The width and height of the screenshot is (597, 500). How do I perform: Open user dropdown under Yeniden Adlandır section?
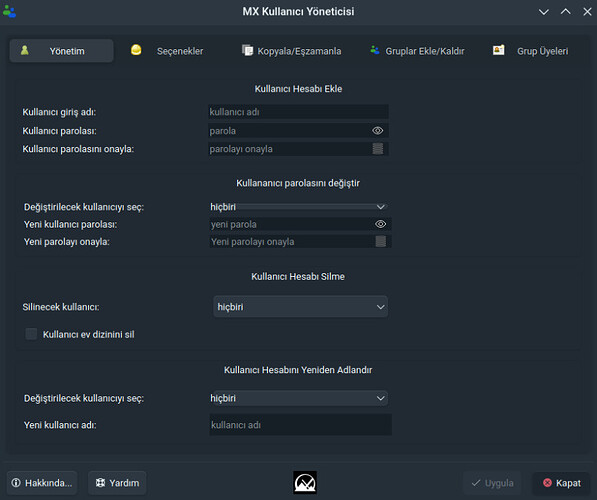(298, 398)
